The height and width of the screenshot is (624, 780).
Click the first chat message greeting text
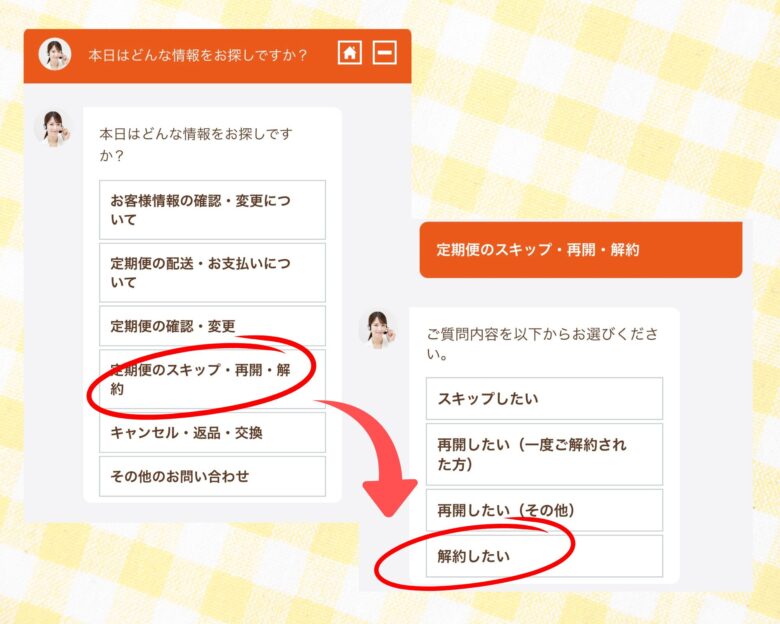[196, 144]
